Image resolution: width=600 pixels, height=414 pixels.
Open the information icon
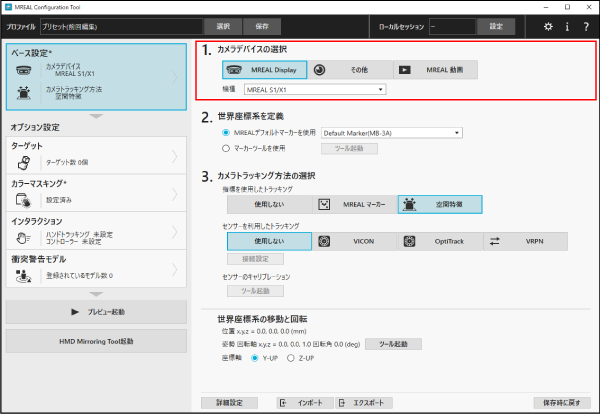567,26
